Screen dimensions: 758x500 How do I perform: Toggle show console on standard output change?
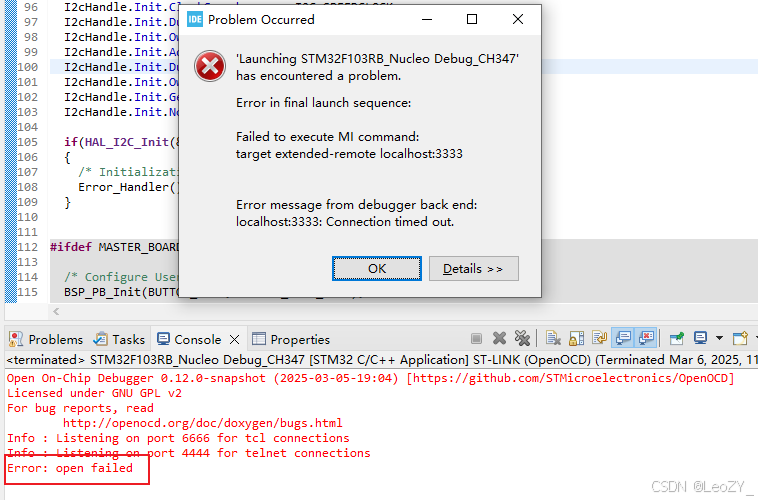[623, 338]
